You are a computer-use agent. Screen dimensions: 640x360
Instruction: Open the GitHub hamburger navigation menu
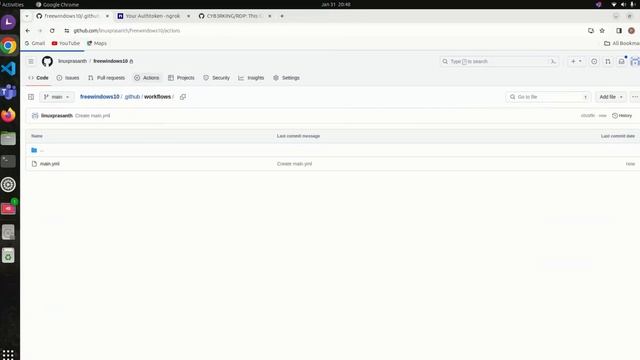(31, 61)
